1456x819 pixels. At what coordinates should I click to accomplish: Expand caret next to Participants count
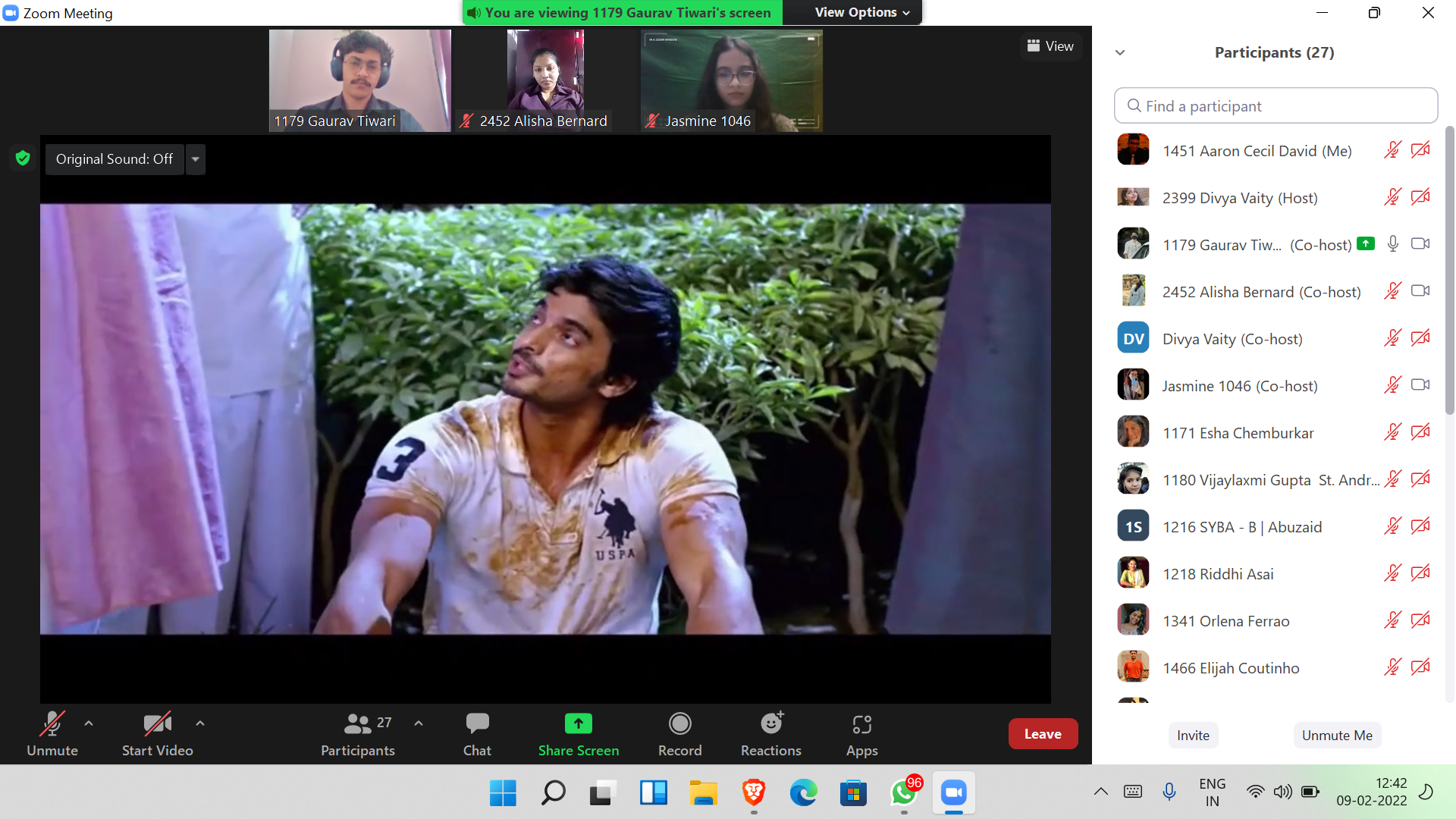(419, 723)
